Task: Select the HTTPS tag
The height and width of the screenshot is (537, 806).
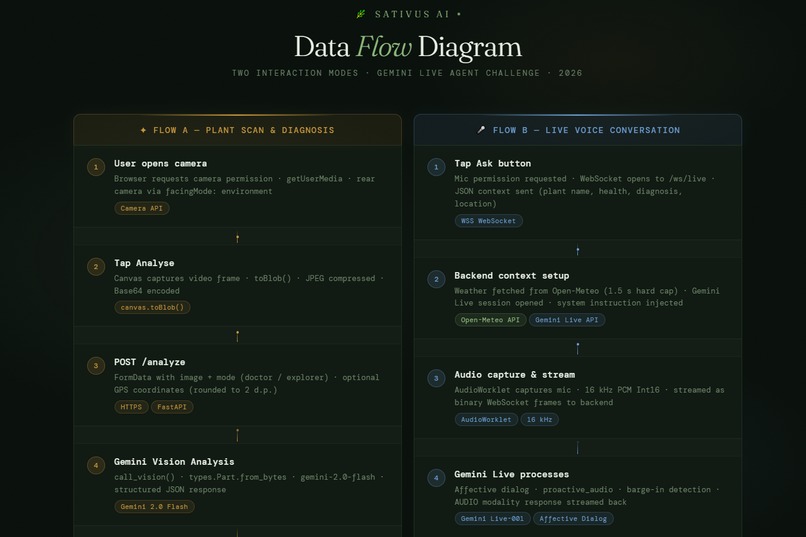Action: pyautogui.click(x=131, y=407)
